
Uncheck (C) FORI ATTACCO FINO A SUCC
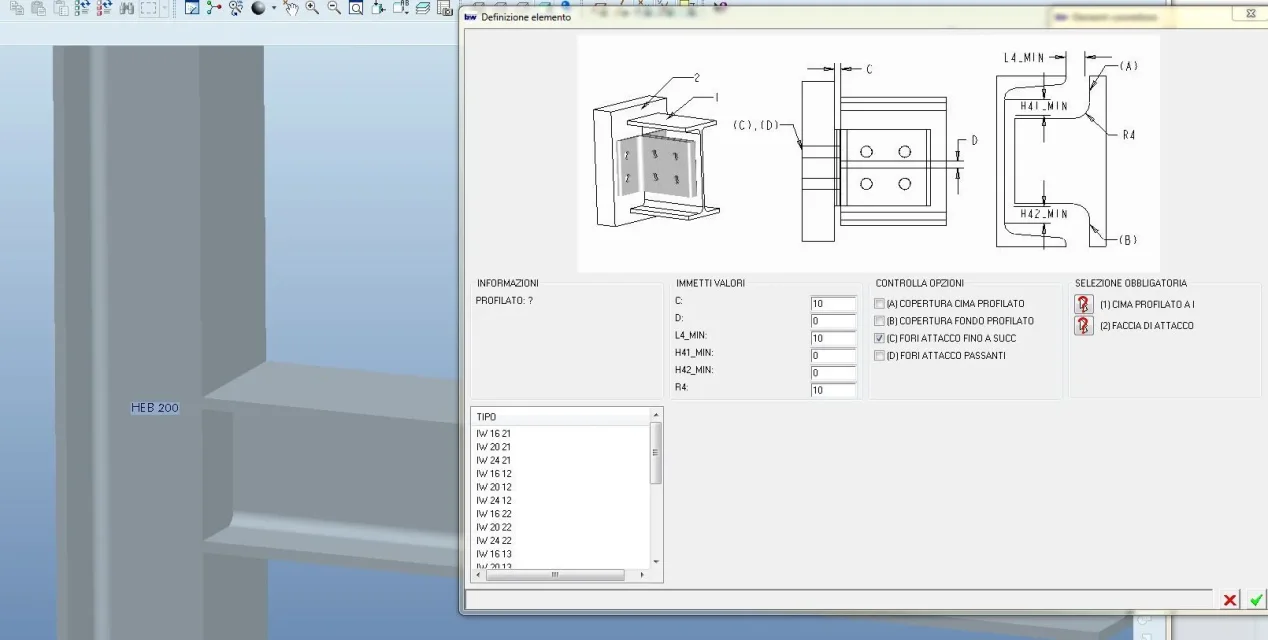[879, 338]
